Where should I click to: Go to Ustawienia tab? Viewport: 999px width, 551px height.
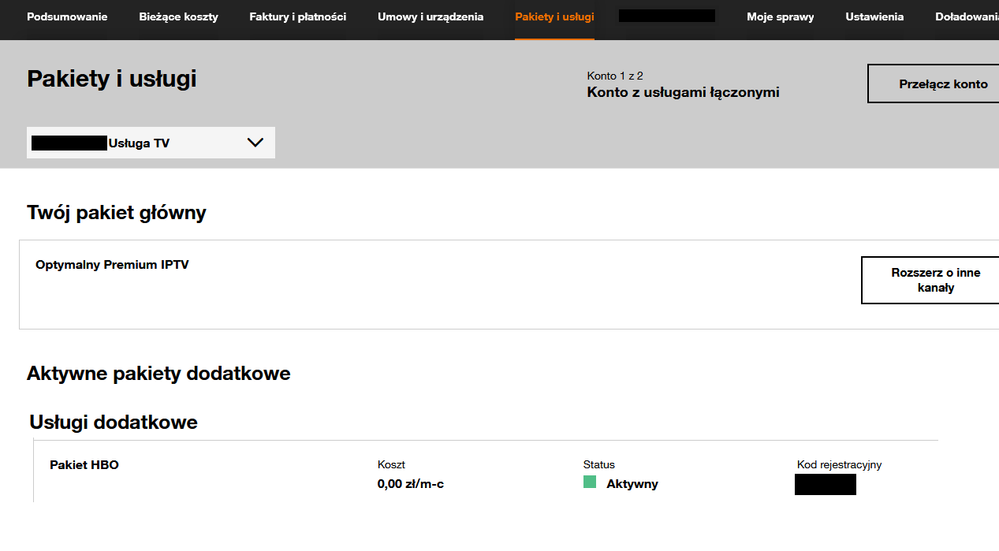tap(874, 17)
